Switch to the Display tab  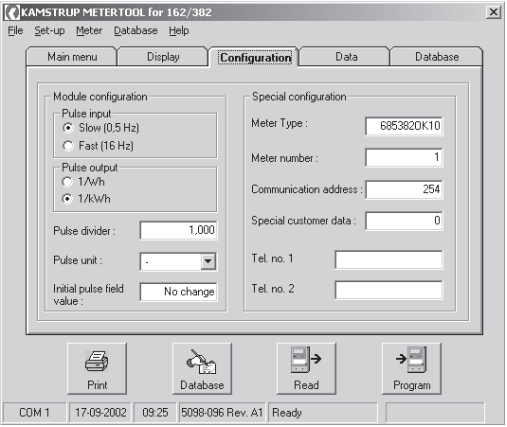pyautogui.click(x=163, y=57)
